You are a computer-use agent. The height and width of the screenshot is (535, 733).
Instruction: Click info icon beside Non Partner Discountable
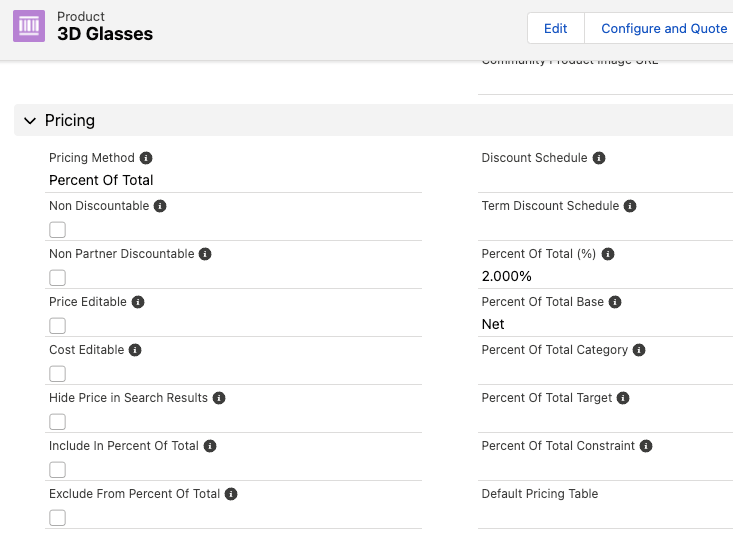coord(205,254)
